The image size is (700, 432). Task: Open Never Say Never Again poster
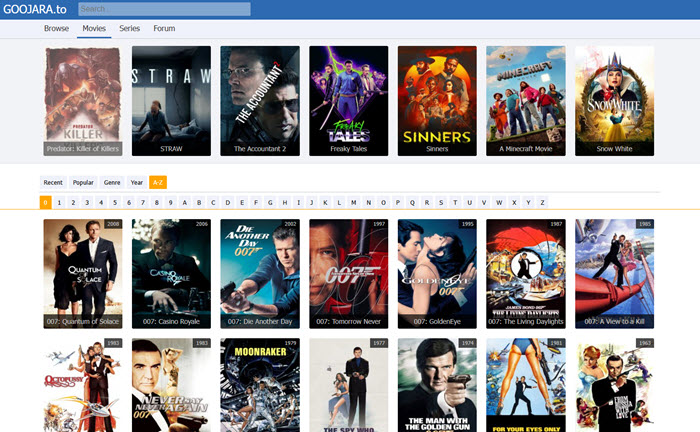[x=171, y=385]
